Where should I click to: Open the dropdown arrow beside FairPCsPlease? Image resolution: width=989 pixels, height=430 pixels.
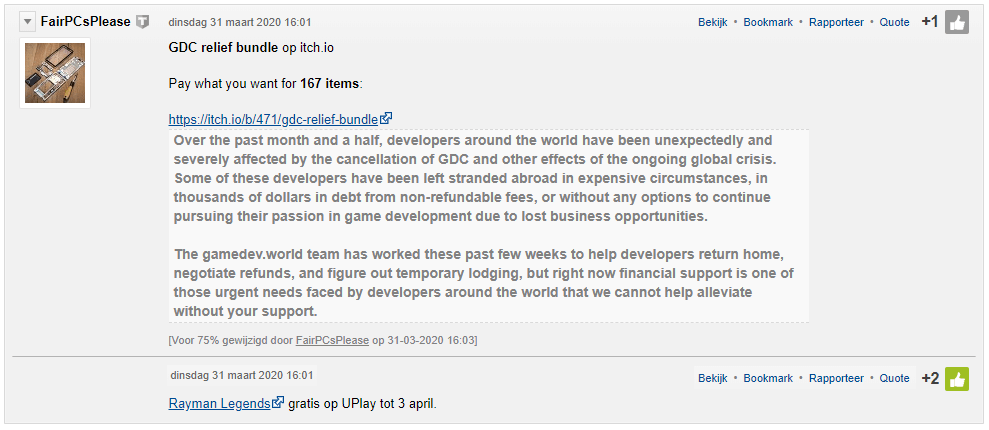[27, 22]
